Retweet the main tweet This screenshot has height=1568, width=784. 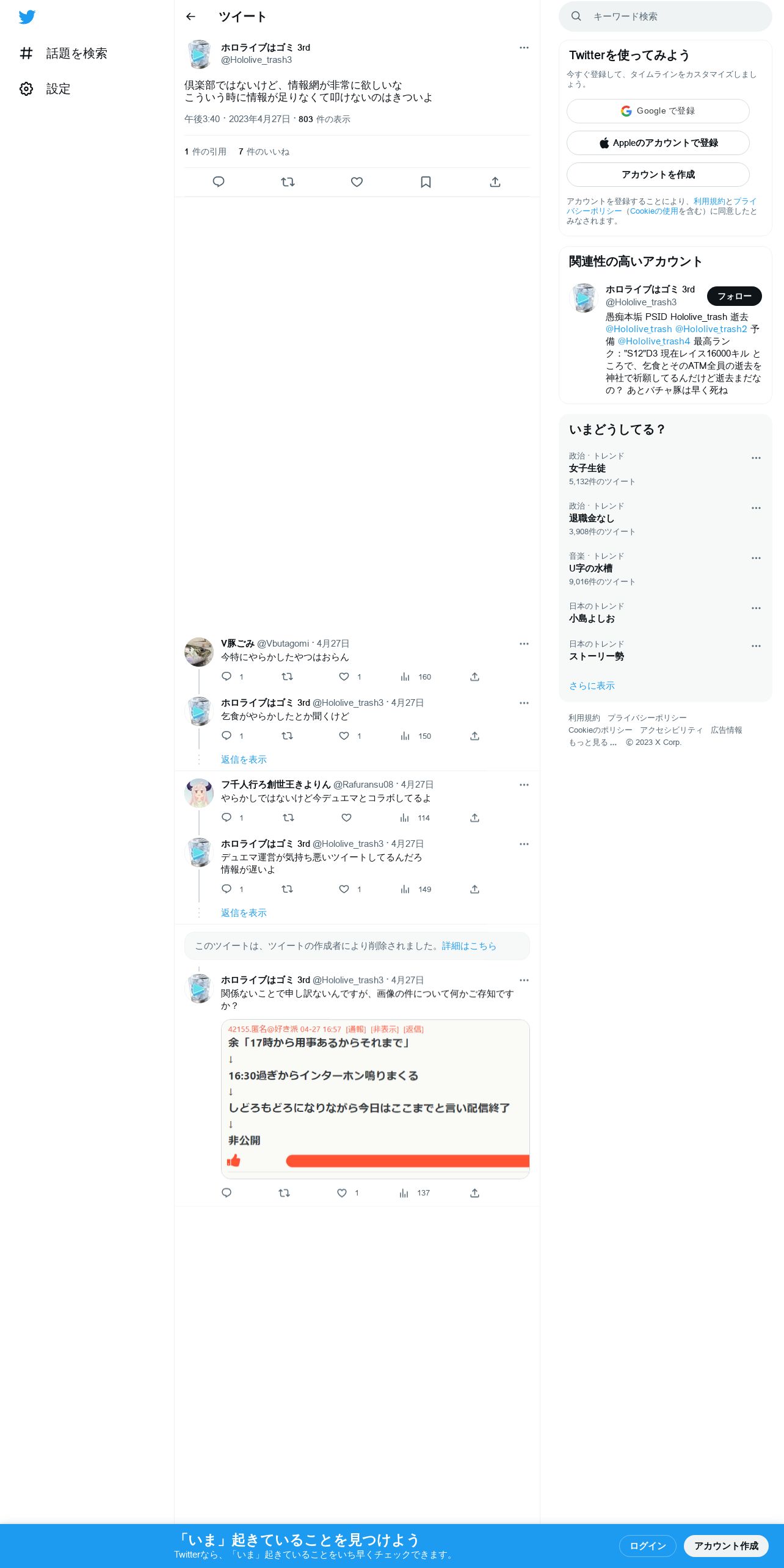(x=288, y=182)
